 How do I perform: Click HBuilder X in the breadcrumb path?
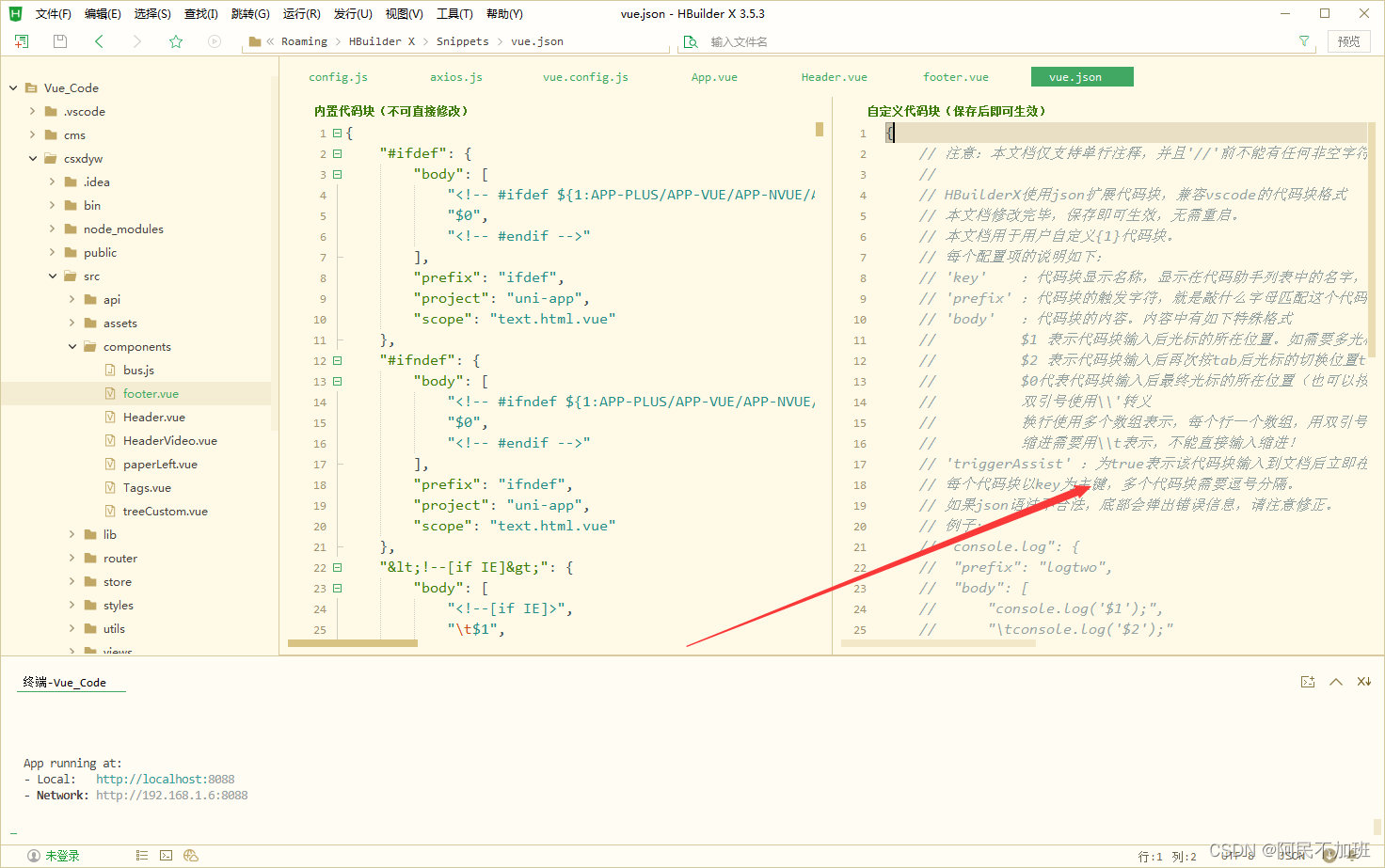point(382,41)
